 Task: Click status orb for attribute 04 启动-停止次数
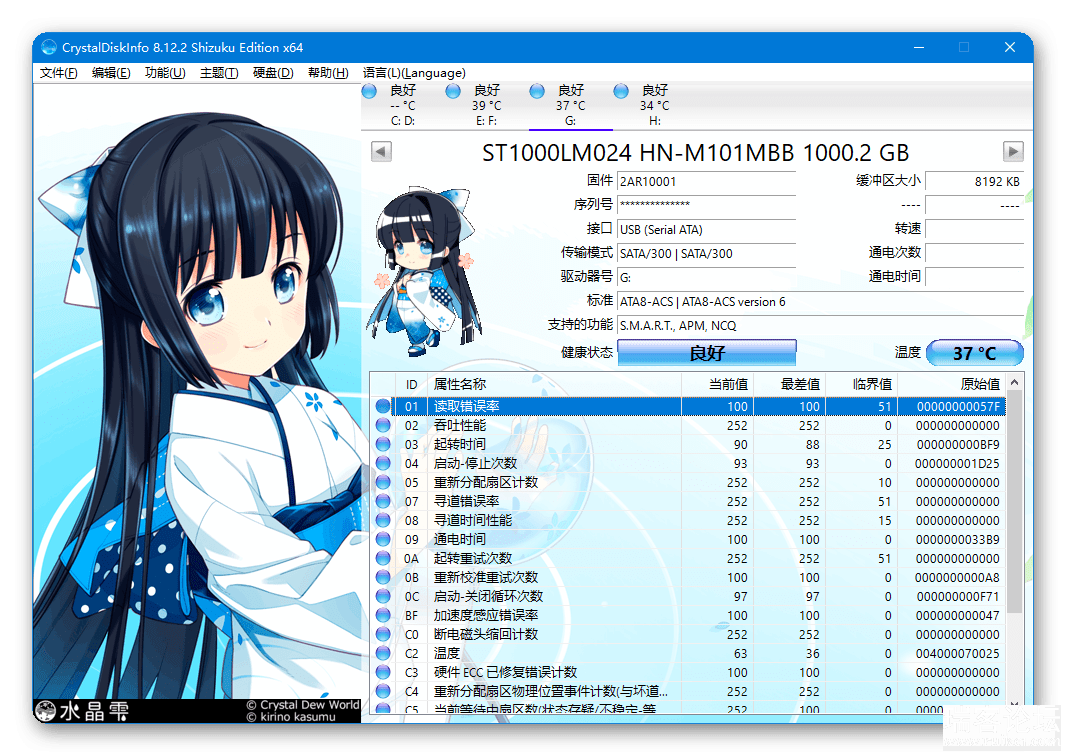(x=383, y=463)
